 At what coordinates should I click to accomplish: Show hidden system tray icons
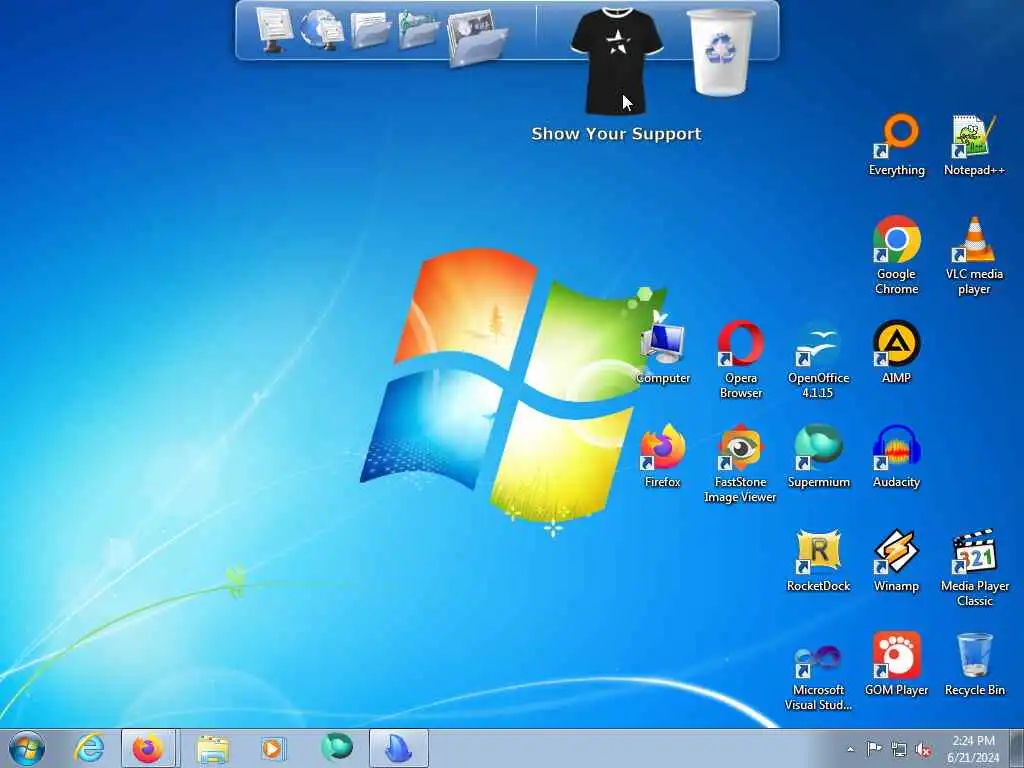coord(850,749)
